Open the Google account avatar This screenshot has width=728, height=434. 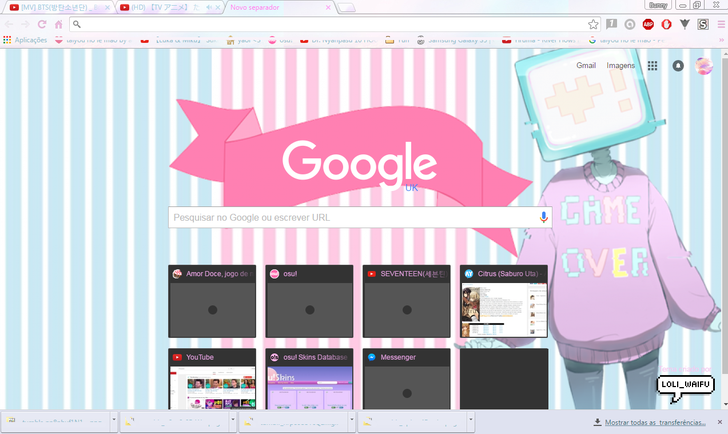[x=704, y=66]
